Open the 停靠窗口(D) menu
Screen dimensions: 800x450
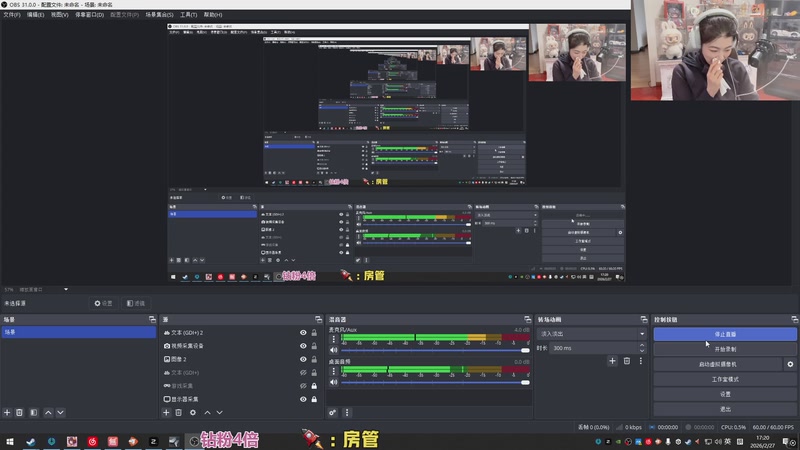[89, 15]
